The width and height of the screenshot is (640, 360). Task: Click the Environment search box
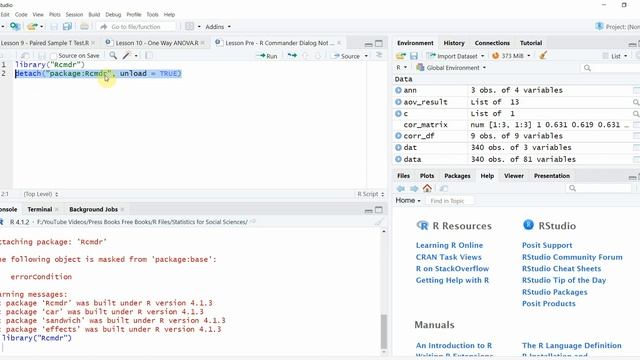(610, 68)
